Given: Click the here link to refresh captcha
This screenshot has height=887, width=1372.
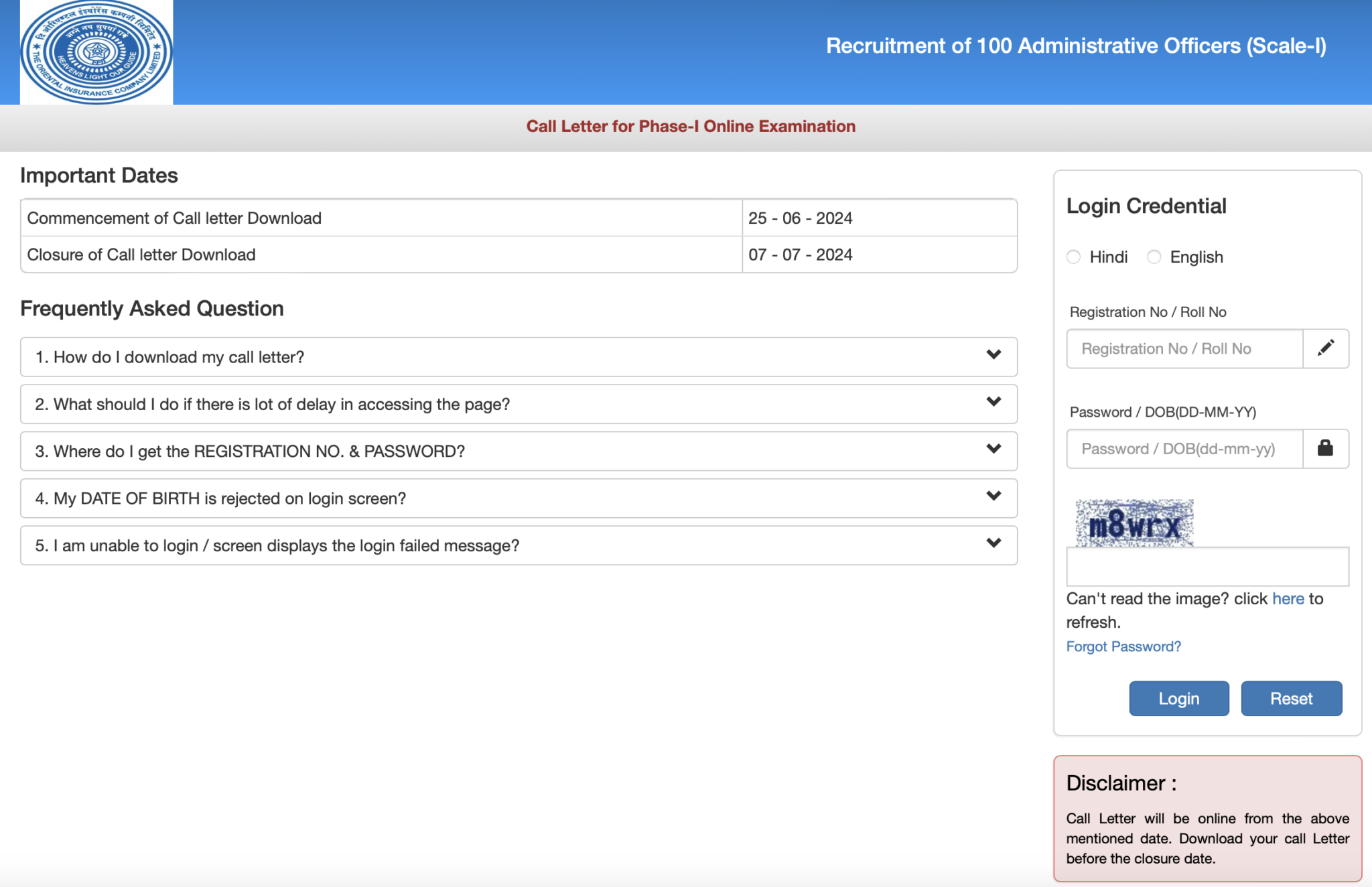Looking at the screenshot, I should [x=1287, y=598].
